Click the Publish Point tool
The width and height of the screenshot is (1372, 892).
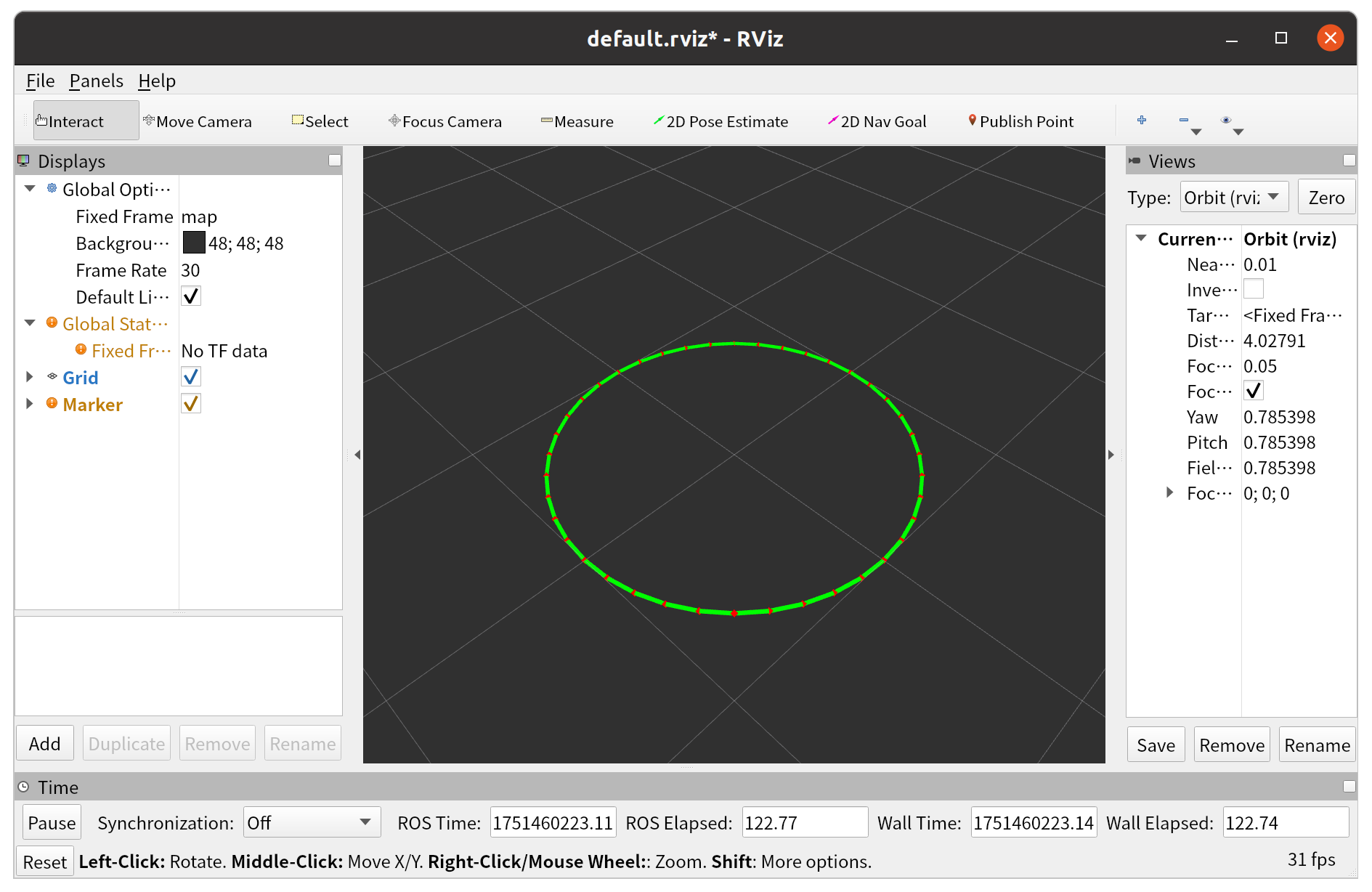(x=1020, y=121)
